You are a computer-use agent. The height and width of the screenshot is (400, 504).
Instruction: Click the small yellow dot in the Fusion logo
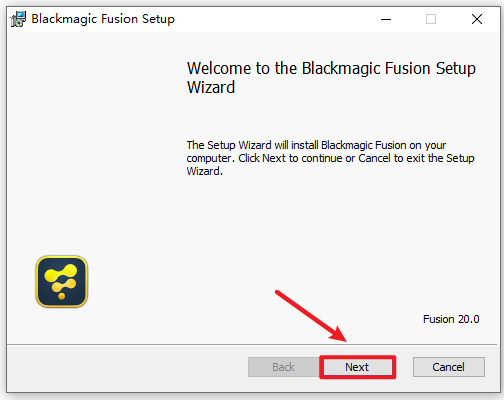click(61, 296)
